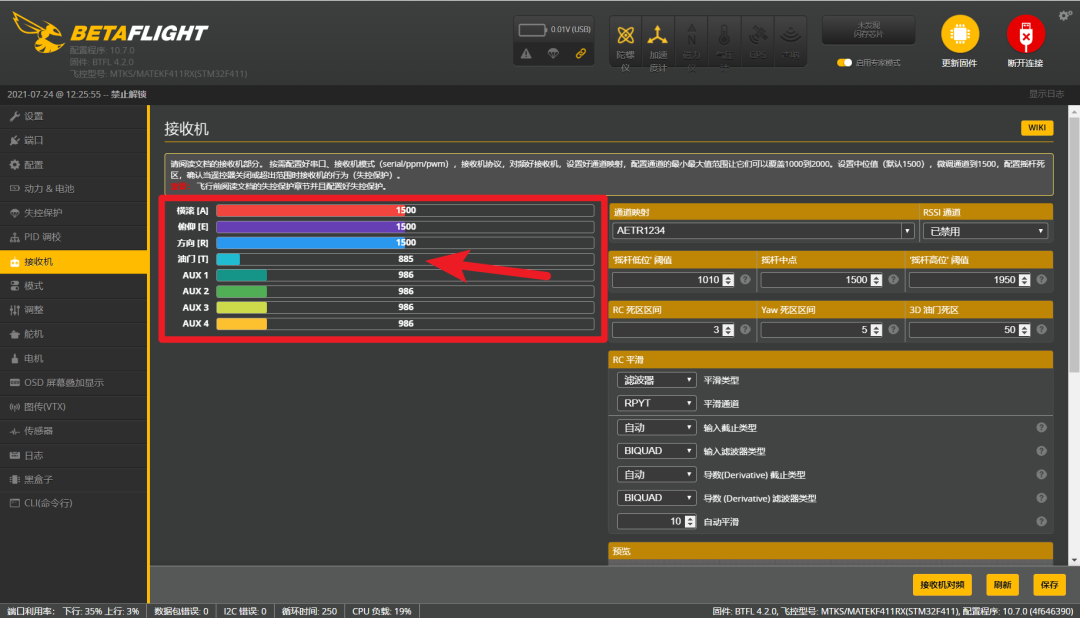1080x618 pixels.
Task: Open the 通道映射 AETR1234 dropdown
Action: pos(763,231)
